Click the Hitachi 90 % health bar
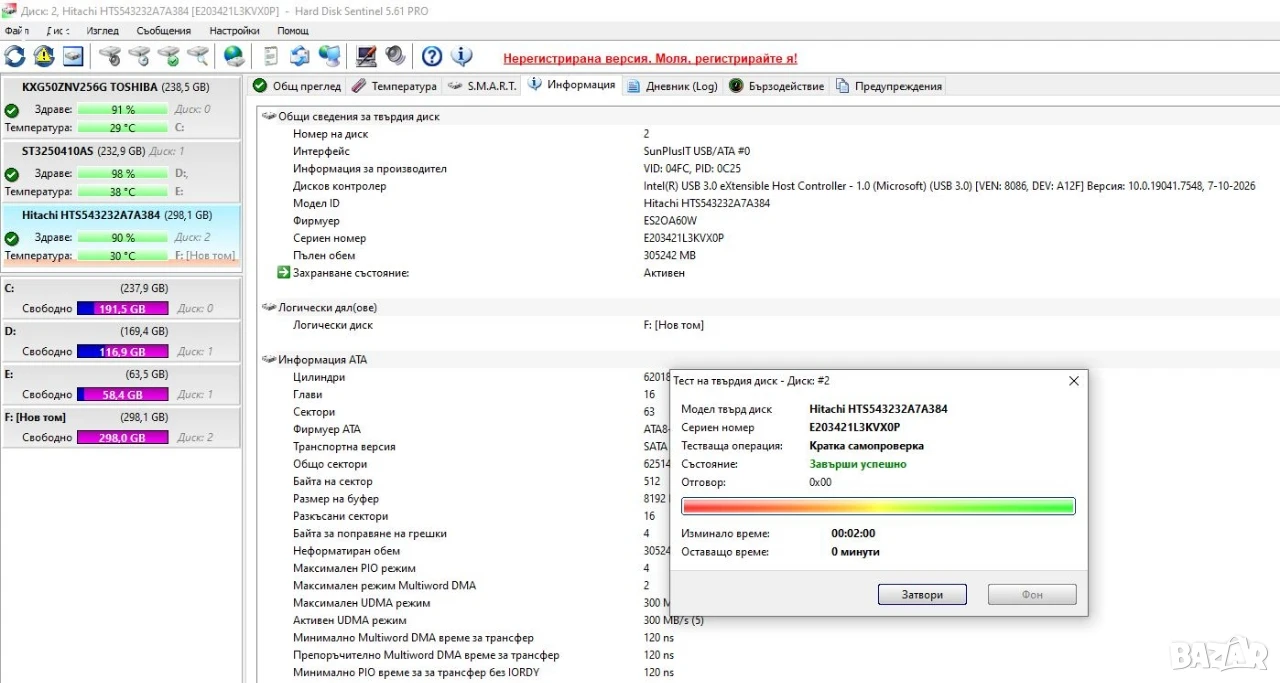 [x=123, y=238]
